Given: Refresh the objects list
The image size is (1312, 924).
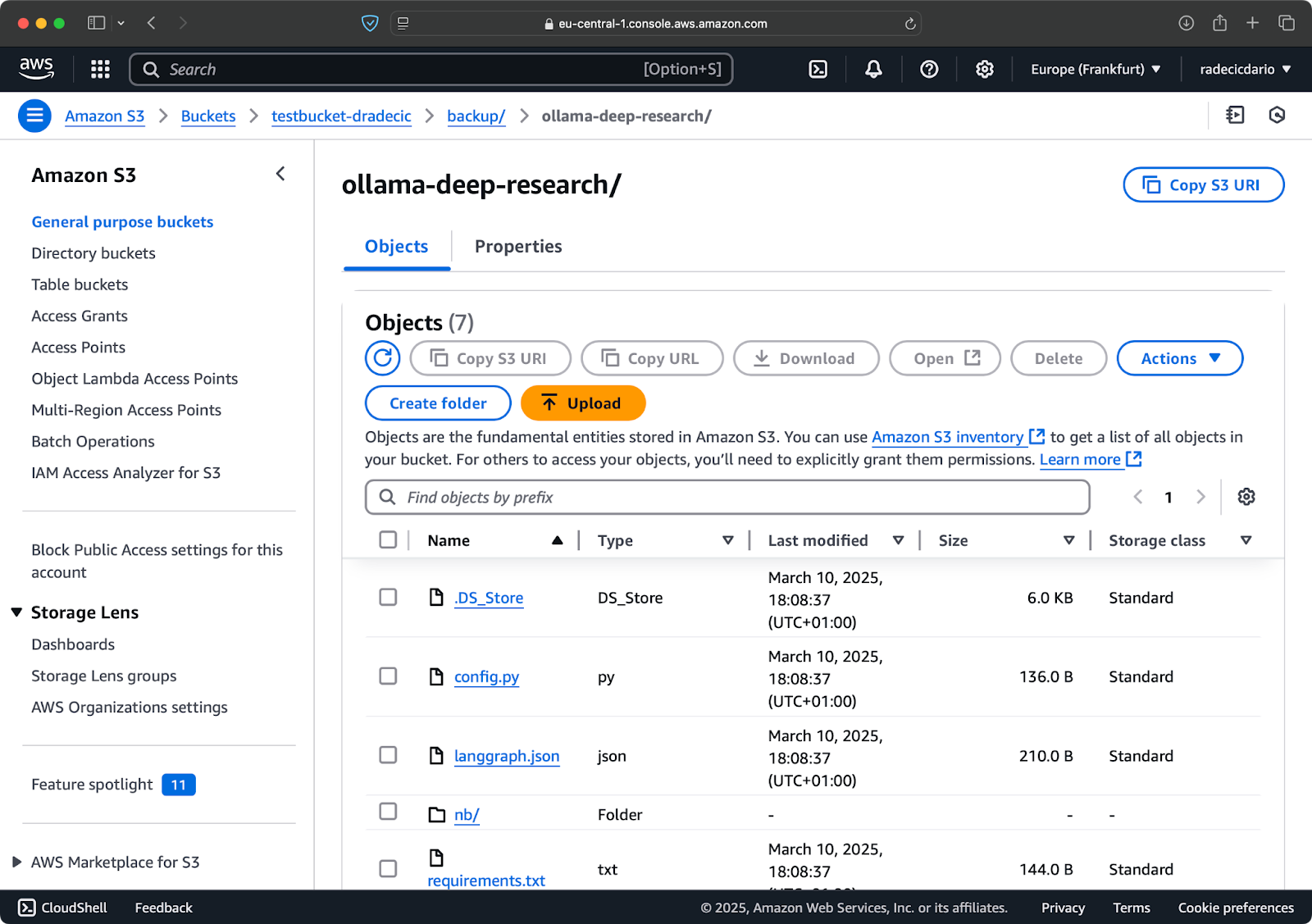Looking at the screenshot, I should click(x=382, y=358).
